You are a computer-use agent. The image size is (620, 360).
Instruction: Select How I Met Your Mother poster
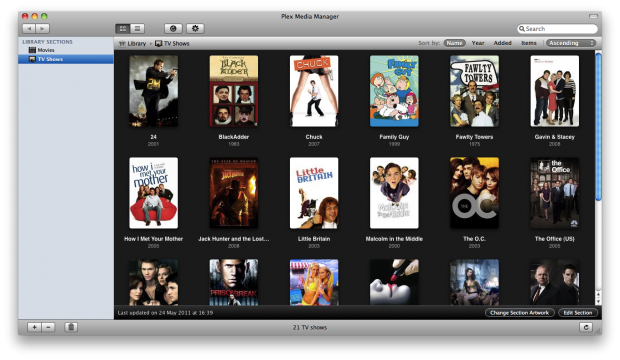(153, 193)
